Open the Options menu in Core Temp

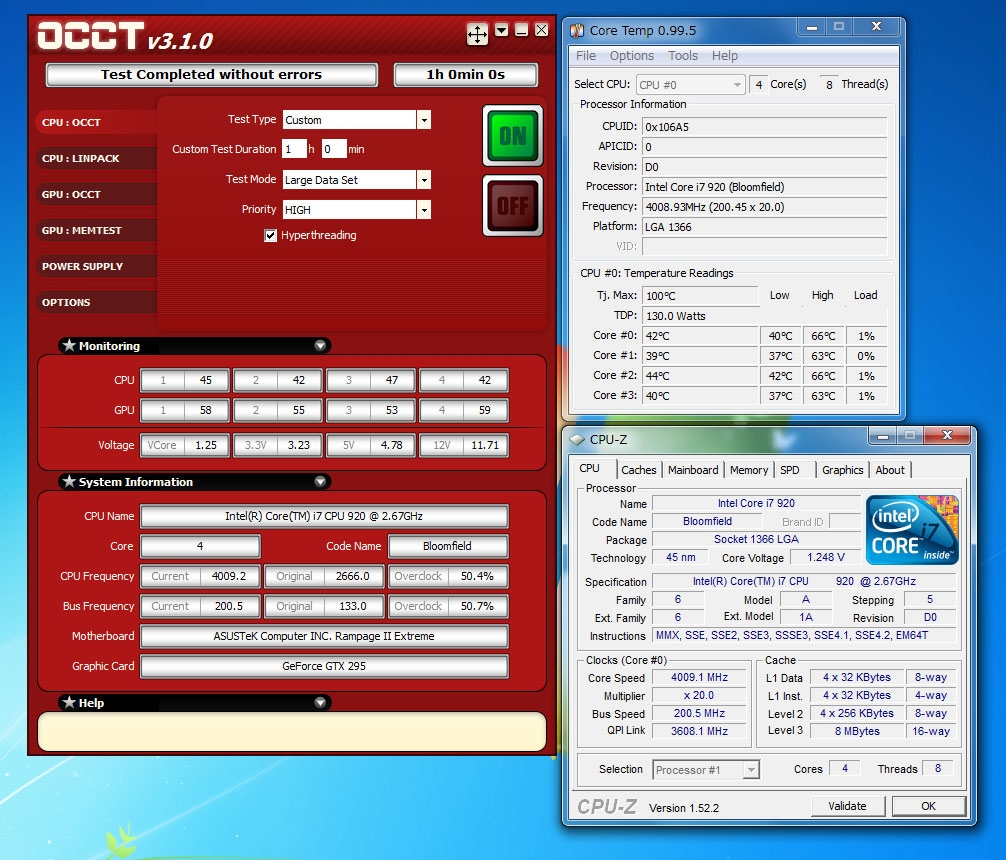tap(631, 56)
